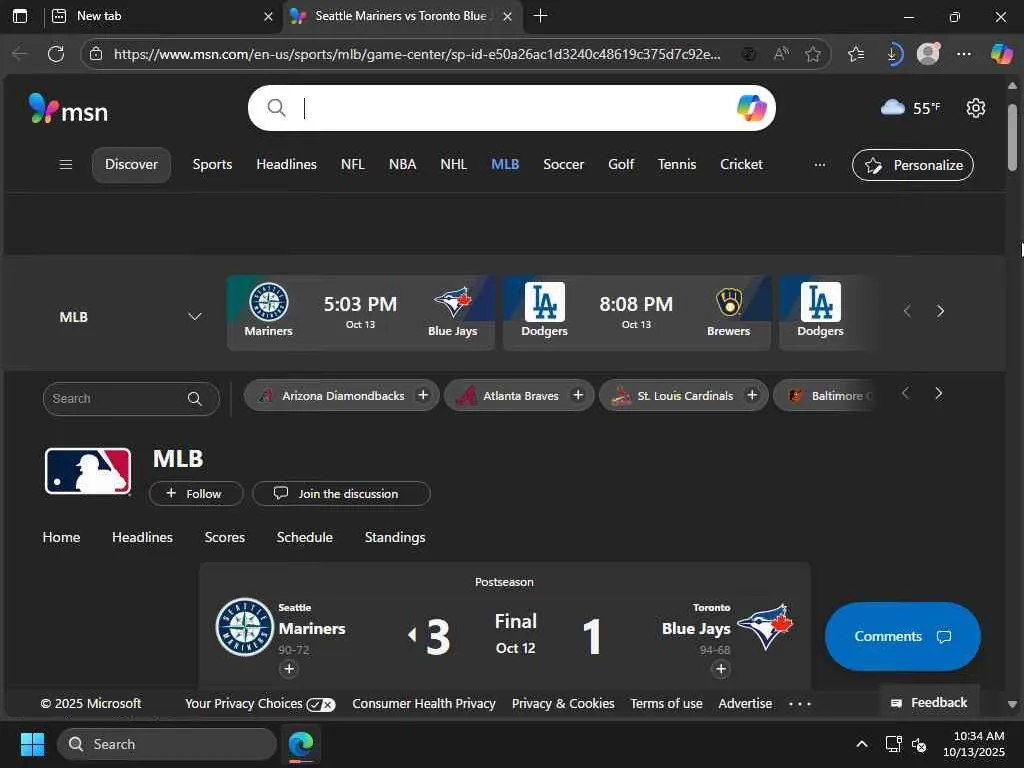Follow the Mariners using the plus under the team
1024x768 pixels.
pos(289,669)
